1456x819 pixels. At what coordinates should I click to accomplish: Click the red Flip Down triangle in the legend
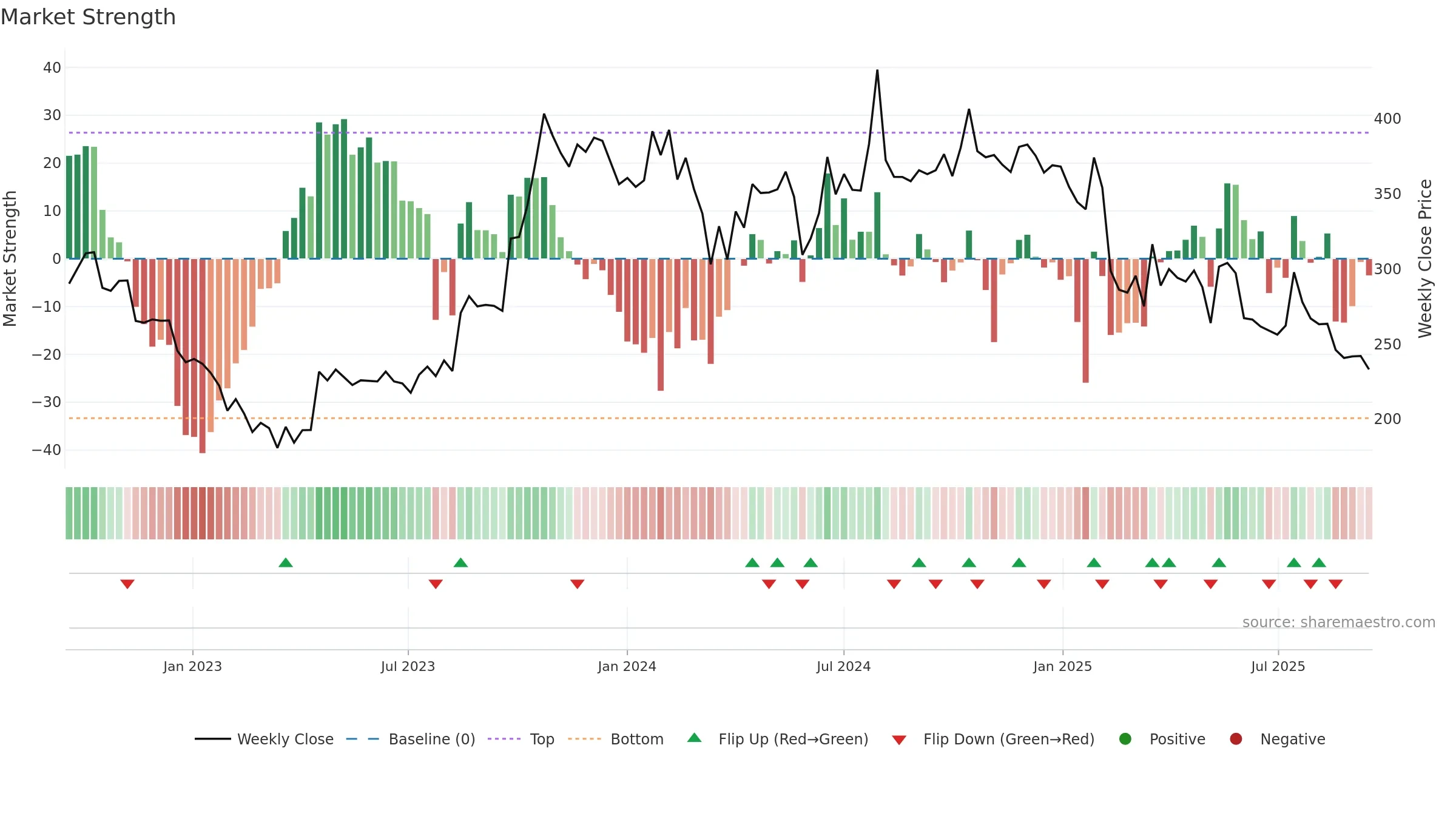[x=900, y=740]
